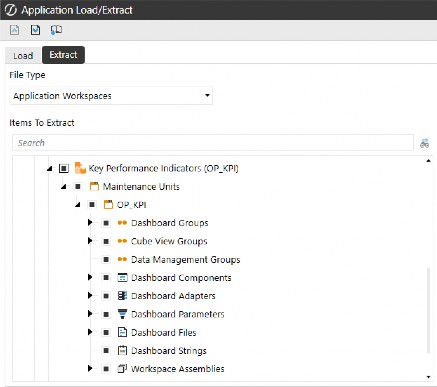
Task: Expand the Dashboard Groups node
Action: point(90,222)
